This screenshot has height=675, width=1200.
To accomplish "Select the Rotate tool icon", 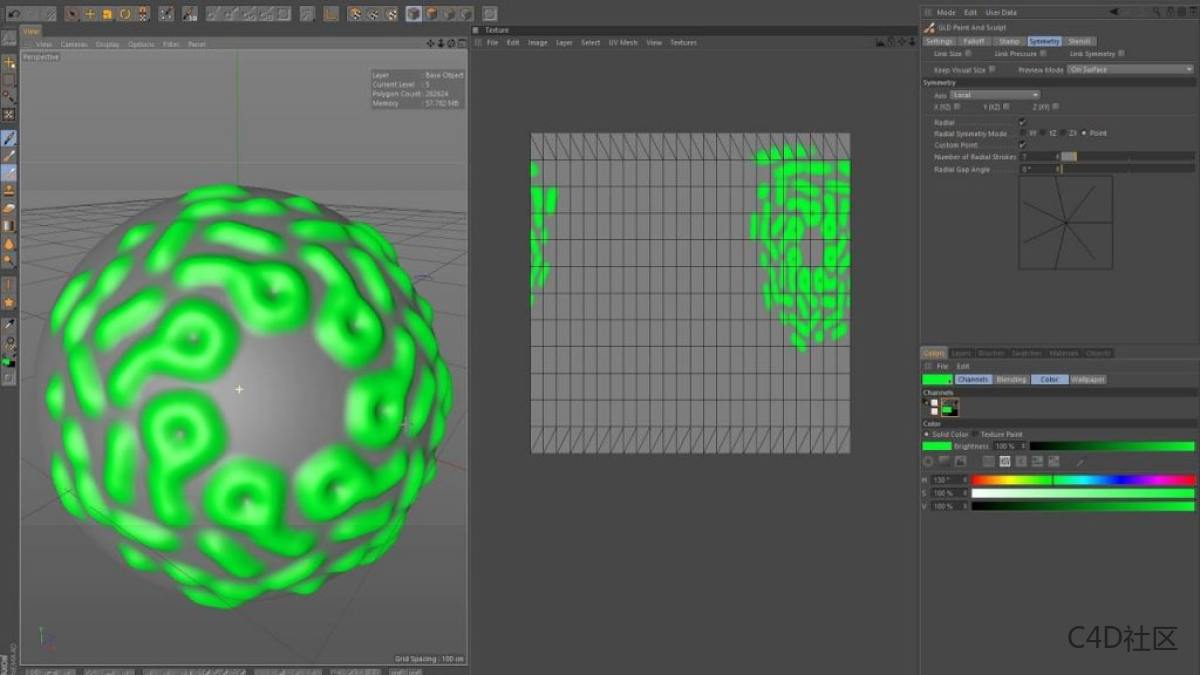I will 124,13.
